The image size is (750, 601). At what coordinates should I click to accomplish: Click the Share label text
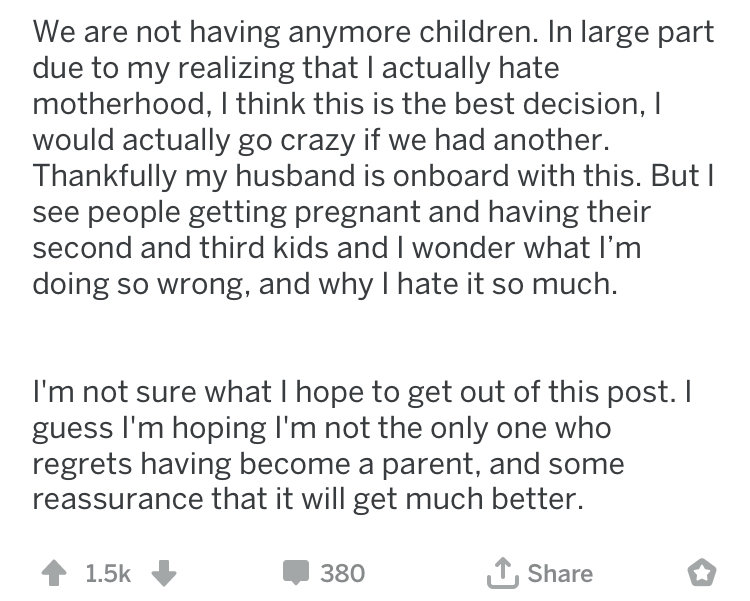click(x=560, y=573)
